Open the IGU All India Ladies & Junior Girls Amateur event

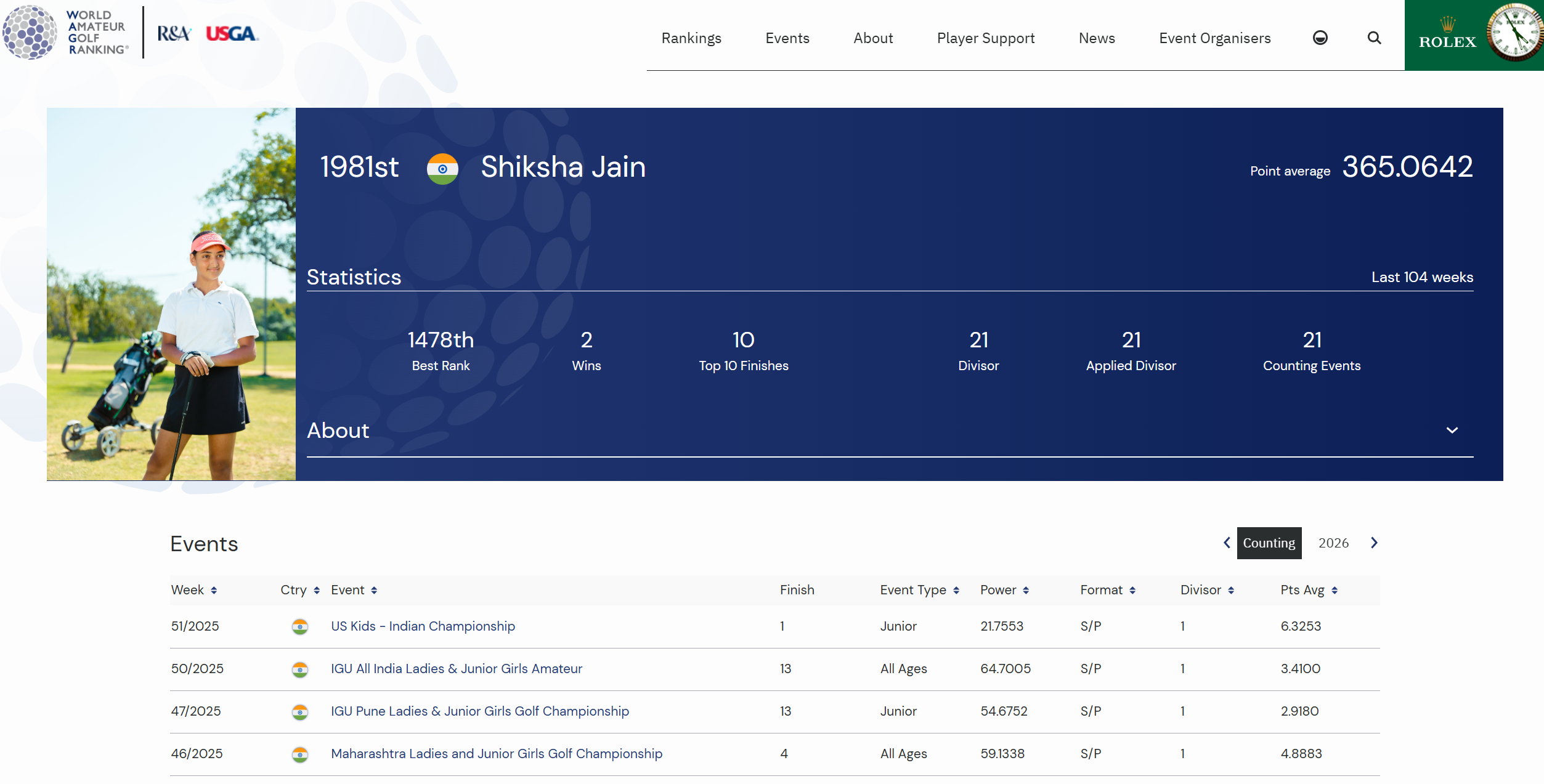click(x=456, y=668)
